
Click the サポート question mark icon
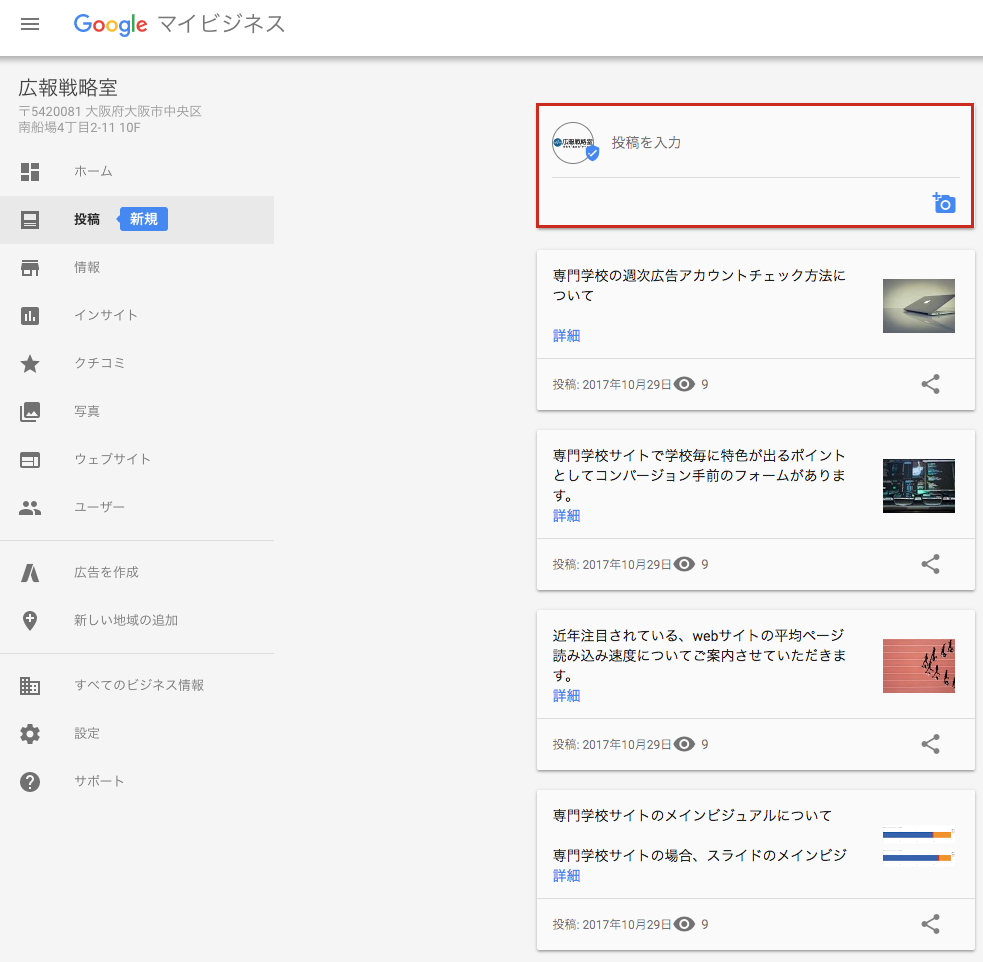click(x=30, y=782)
